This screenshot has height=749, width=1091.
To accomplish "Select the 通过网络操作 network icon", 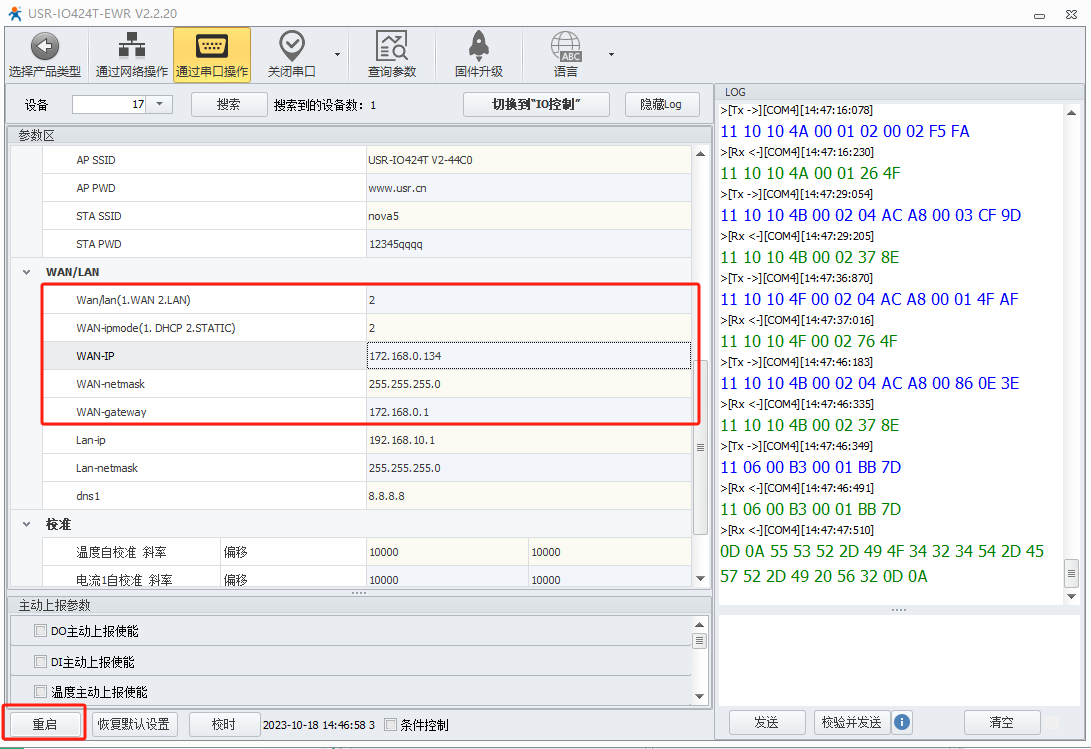I will (131, 46).
